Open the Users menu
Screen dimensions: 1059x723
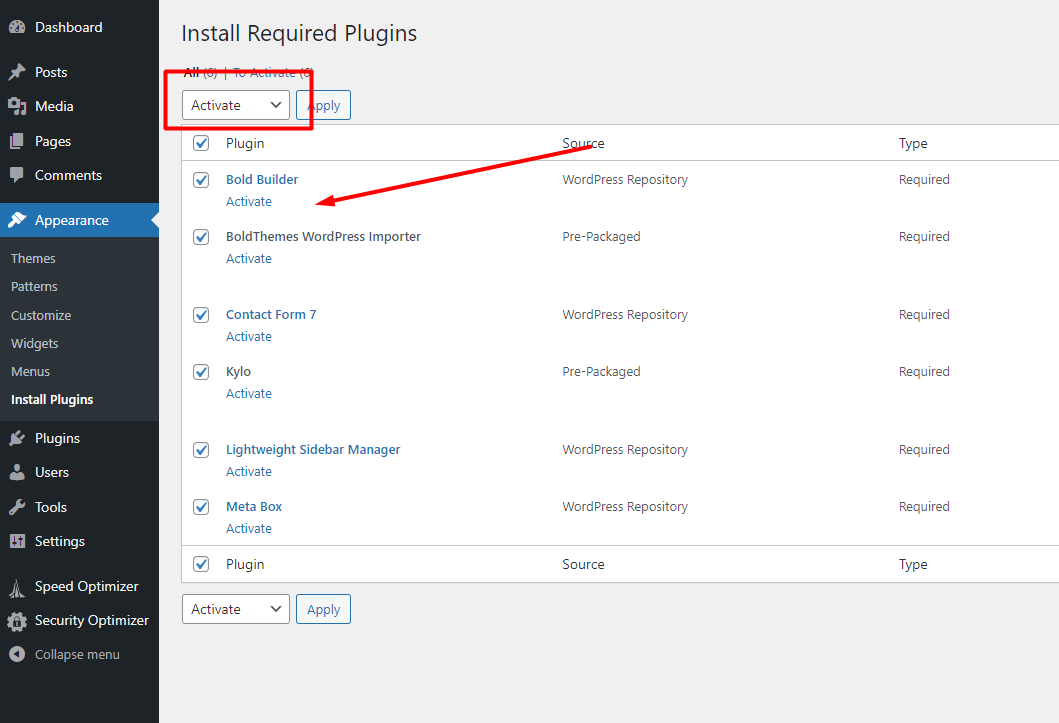pyautogui.click(x=52, y=472)
